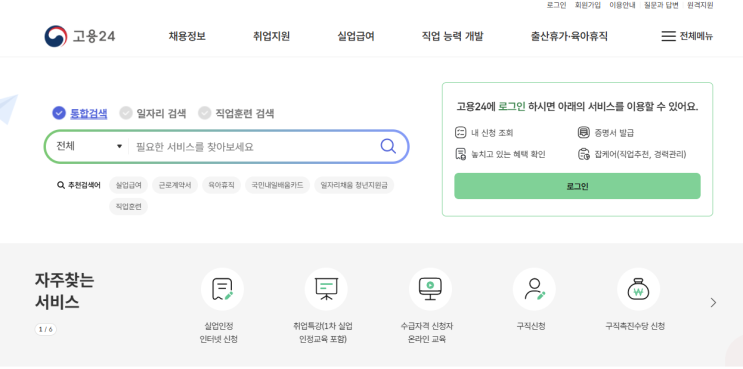
Task: Open 실업급여 menu
Action: click(x=356, y=36)
